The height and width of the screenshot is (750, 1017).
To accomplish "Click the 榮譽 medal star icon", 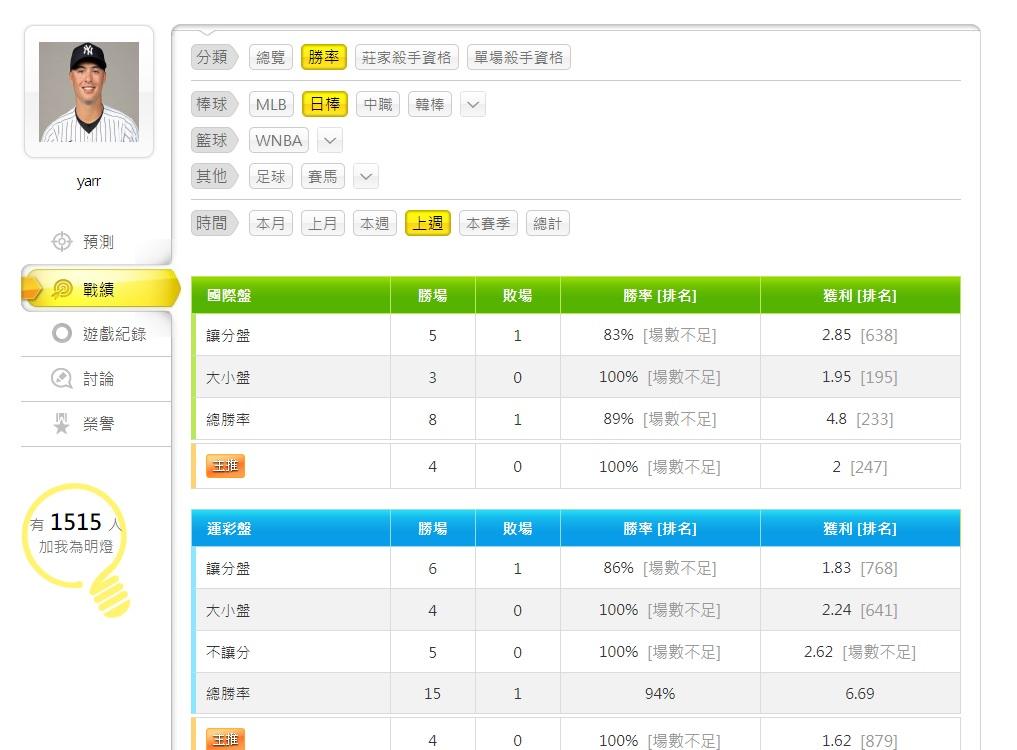I will coord(62,424).
